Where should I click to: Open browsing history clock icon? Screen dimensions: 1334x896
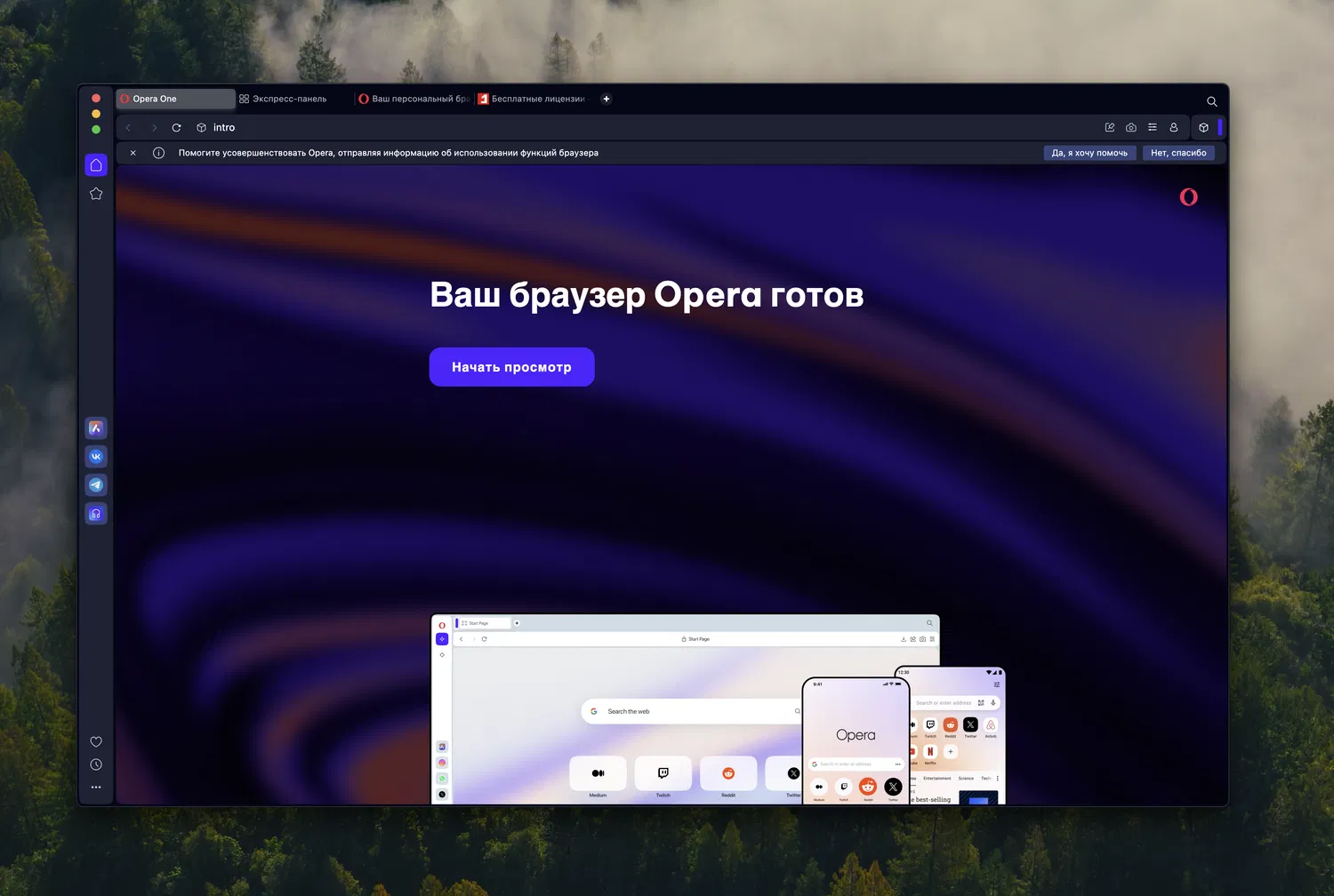[96, 764]
